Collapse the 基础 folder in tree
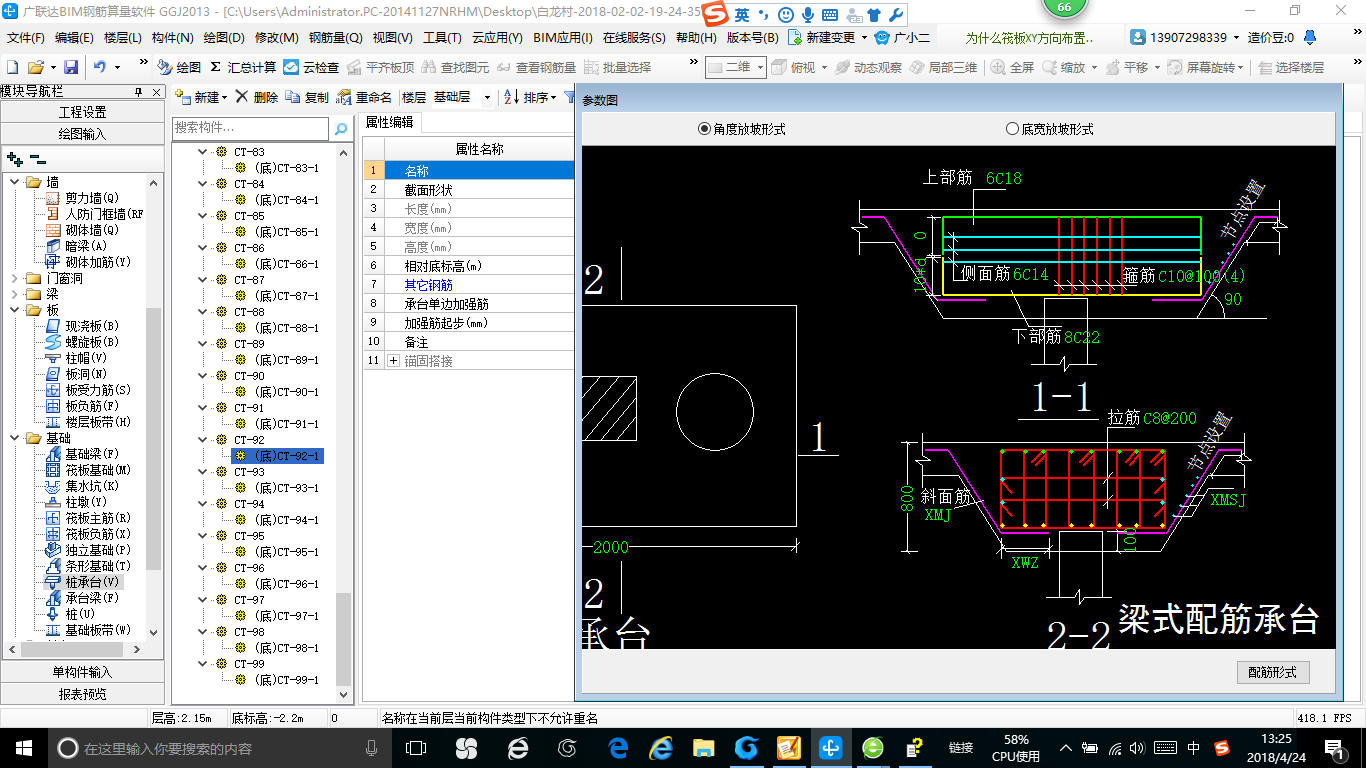The width and height of the screenshot is (1366, 768). [15, 438]
